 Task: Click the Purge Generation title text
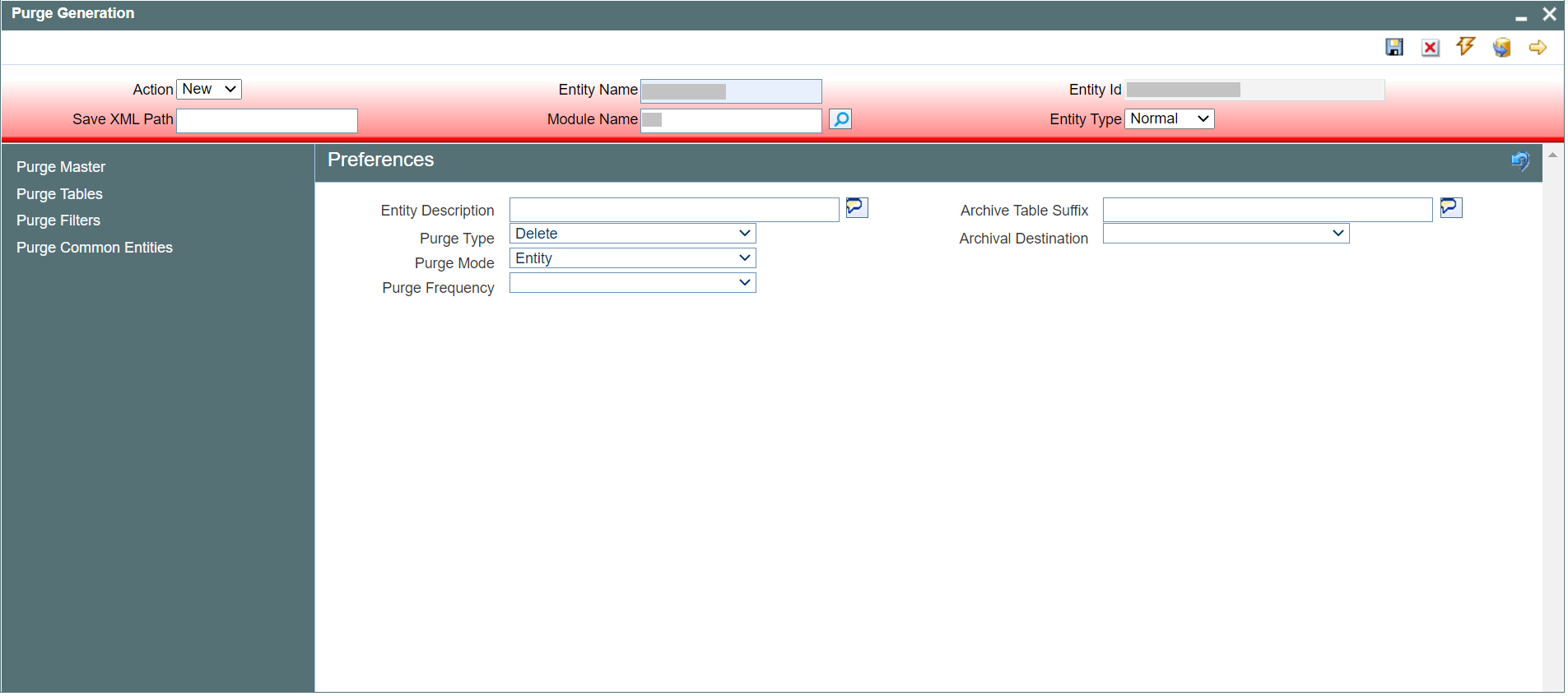[73, 13]
